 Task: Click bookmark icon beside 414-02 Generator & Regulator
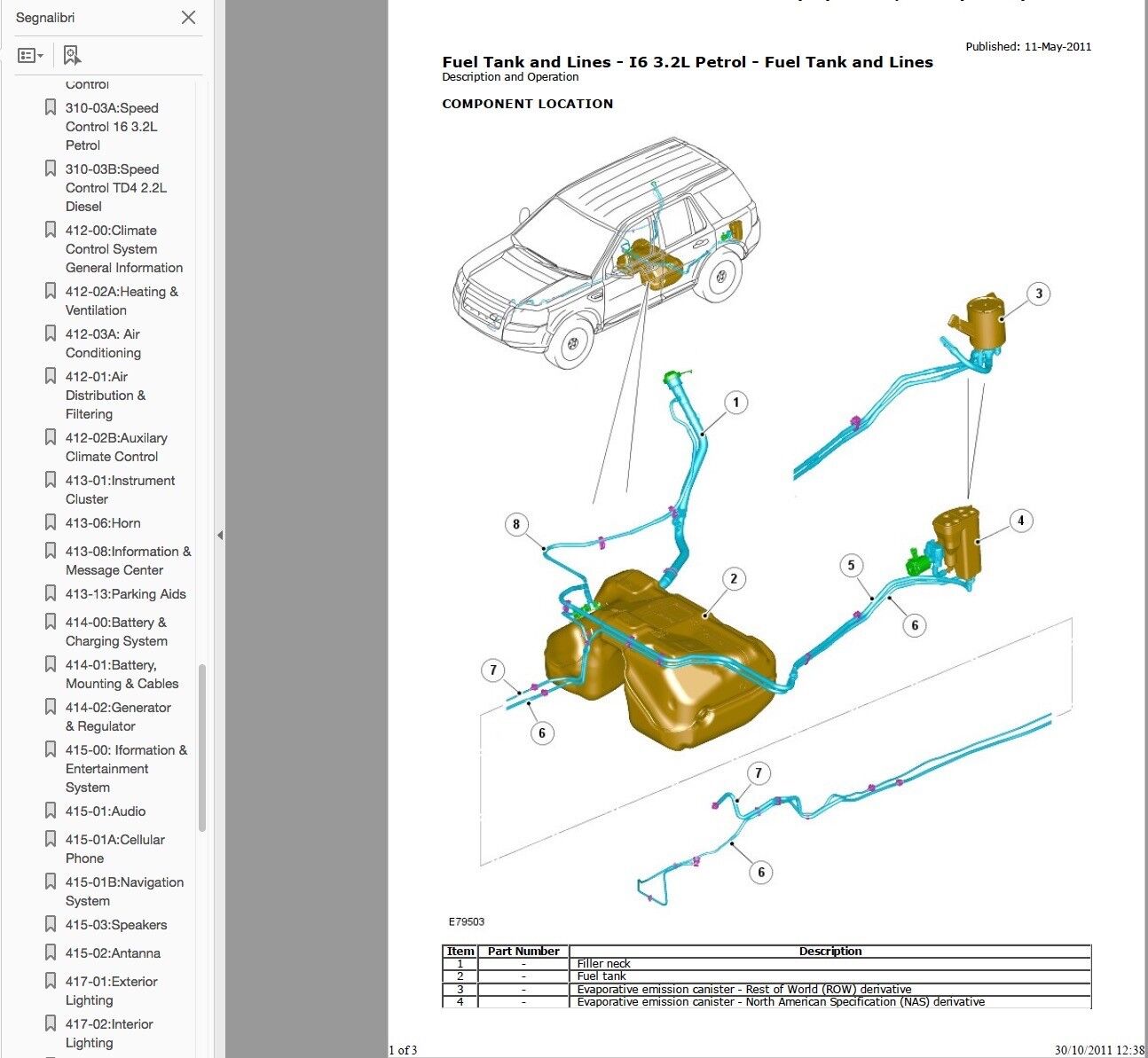pos(51,707)
